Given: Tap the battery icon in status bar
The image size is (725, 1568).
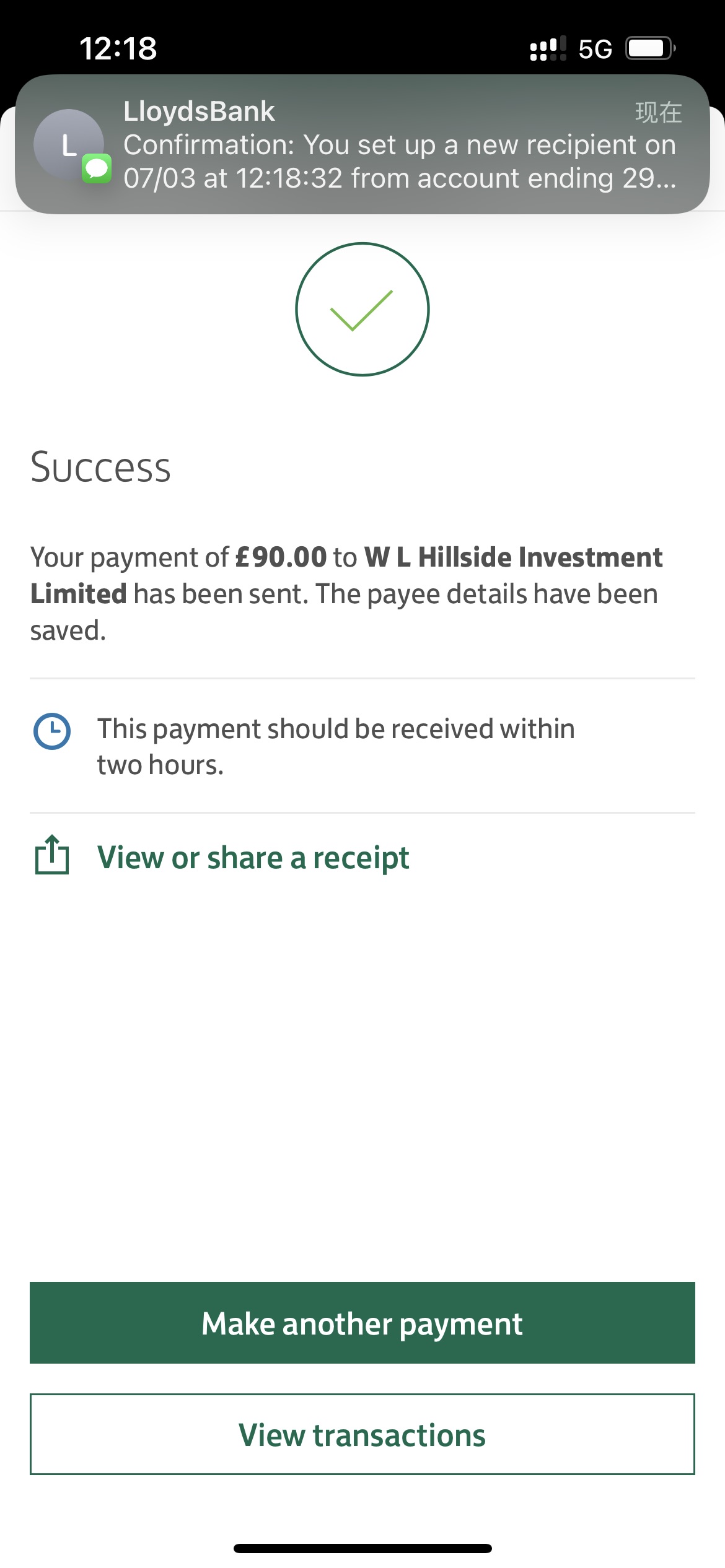Looking at the screenshot, I should [x=649, y=48].
